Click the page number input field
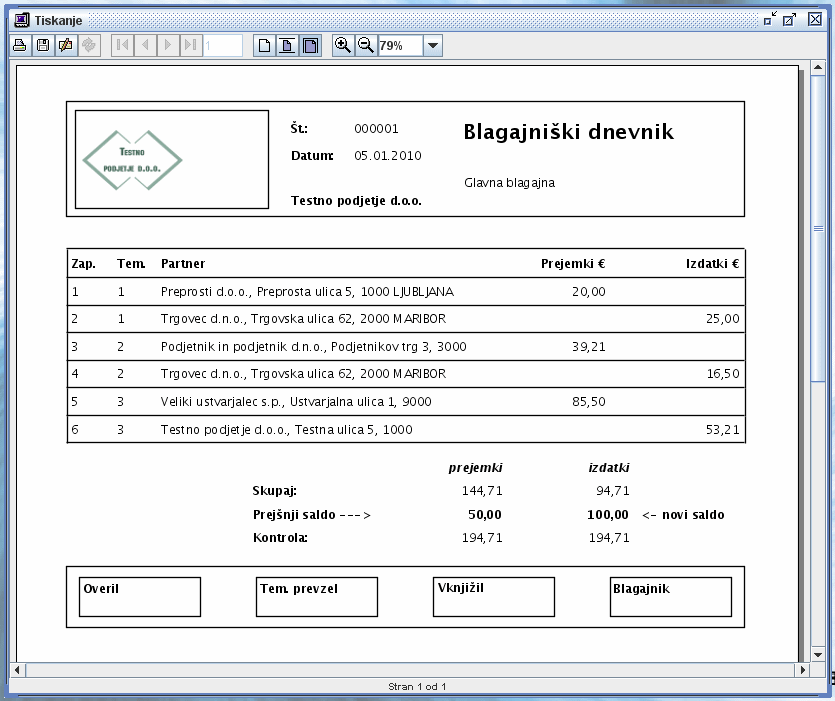 point(223,45)
